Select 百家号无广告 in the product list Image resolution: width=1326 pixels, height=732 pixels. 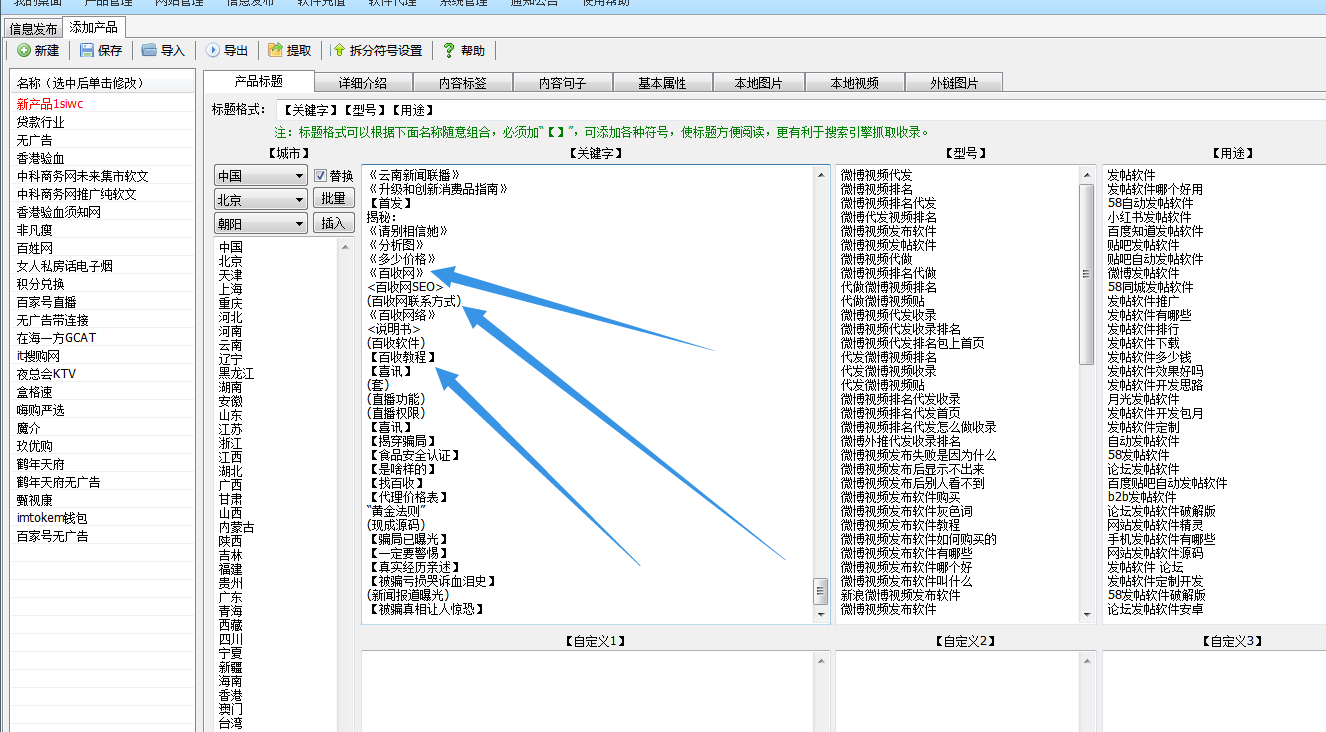pos(52,536)
